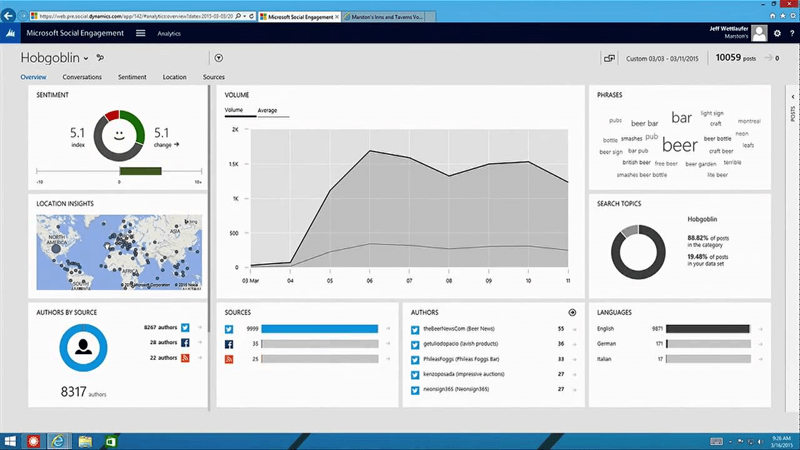The width and height of the screenshot is (800, 450).
Task: Drill into the English language row arrow
Action: pos(760,329)
